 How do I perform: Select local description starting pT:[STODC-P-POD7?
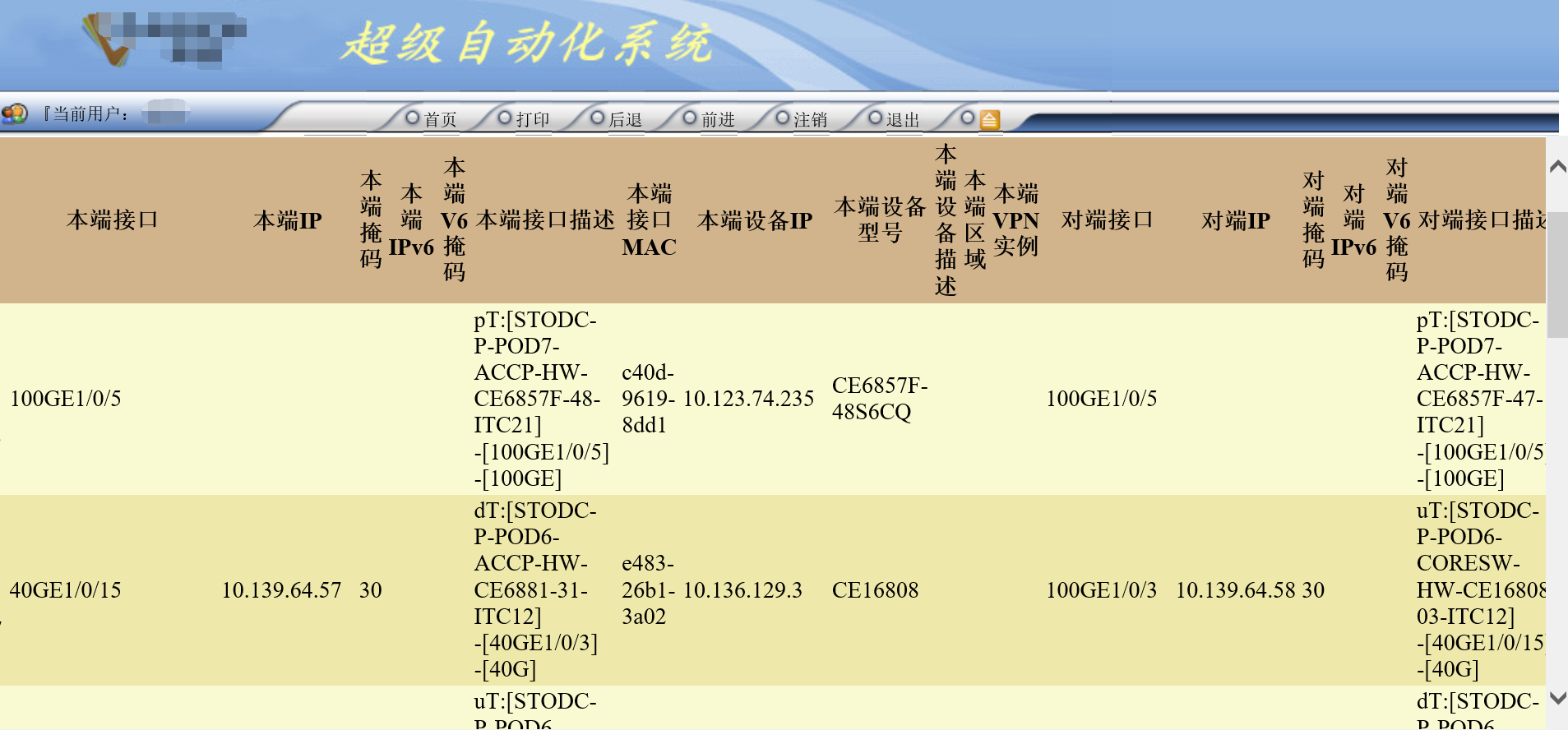pyautogui.click(x=541, y=399)
